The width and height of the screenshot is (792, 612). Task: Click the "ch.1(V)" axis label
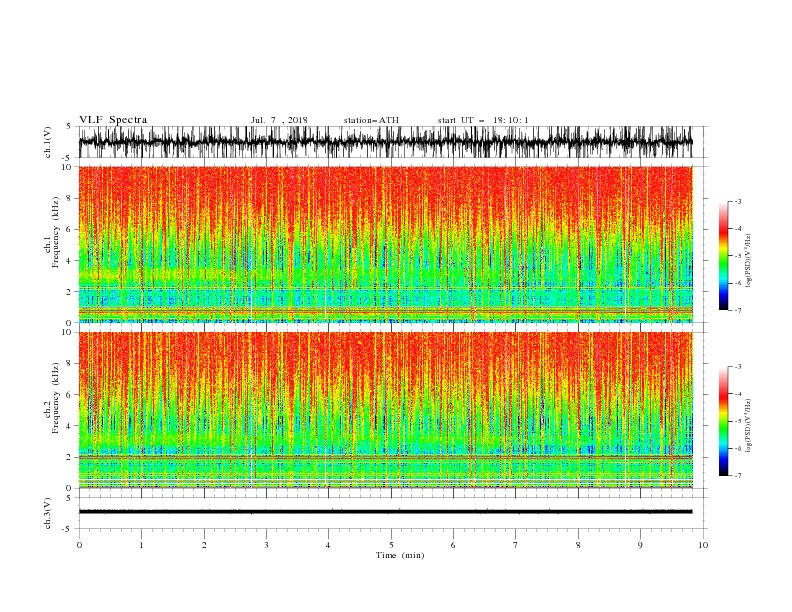point(48,142)
